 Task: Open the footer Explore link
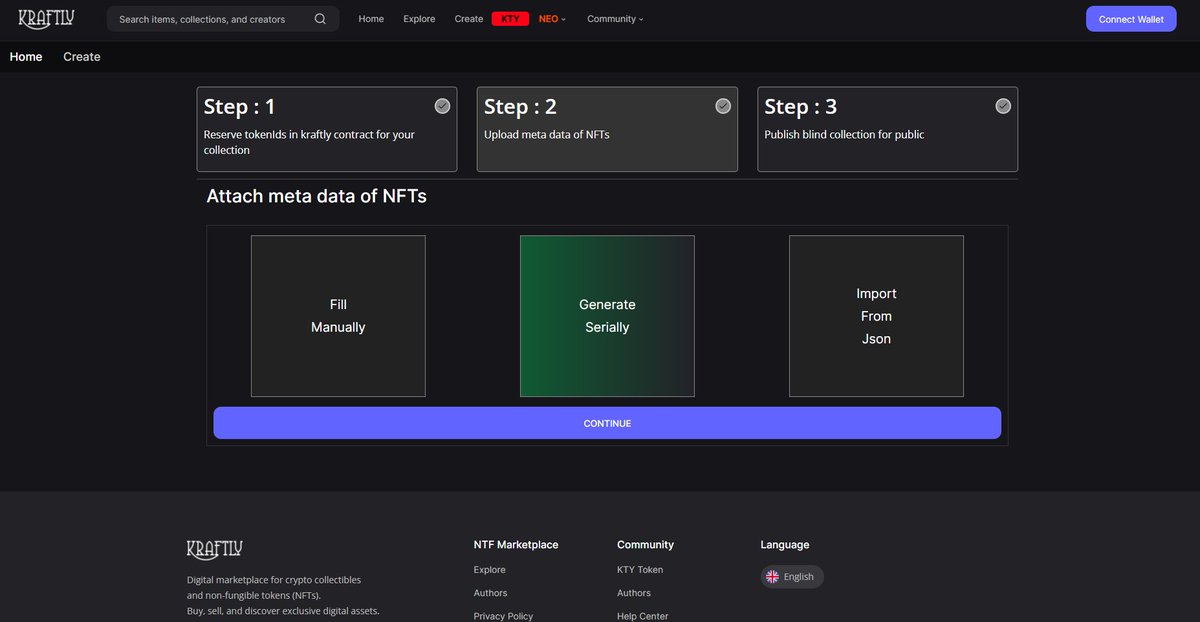click(x=490, y=570)
